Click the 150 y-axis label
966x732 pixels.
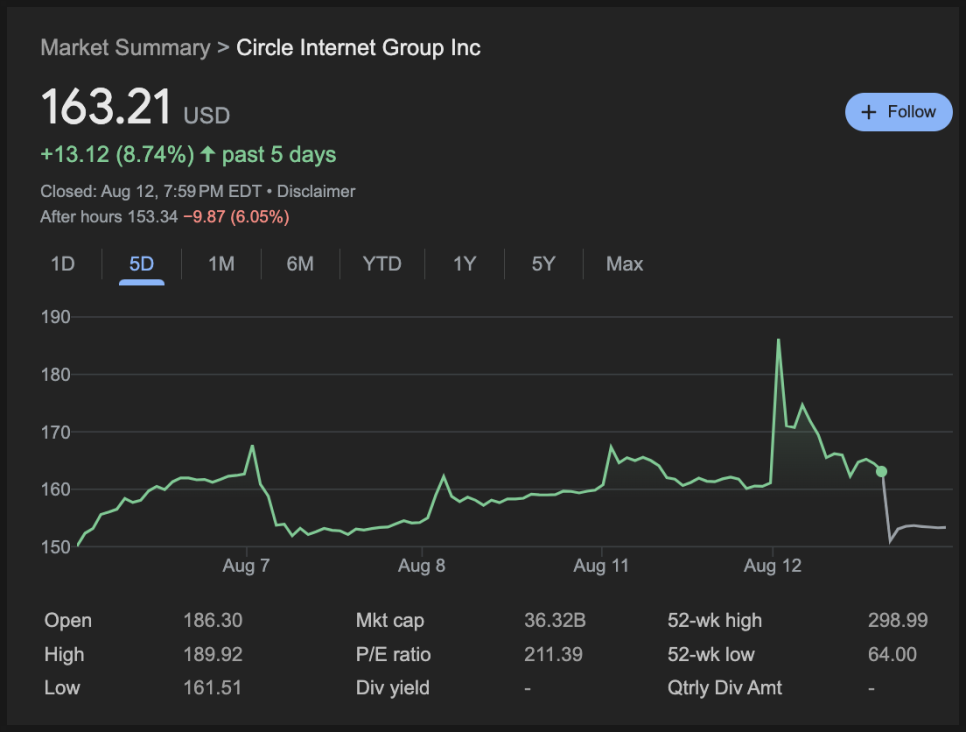pyautogui.click(x=55, y=547)
